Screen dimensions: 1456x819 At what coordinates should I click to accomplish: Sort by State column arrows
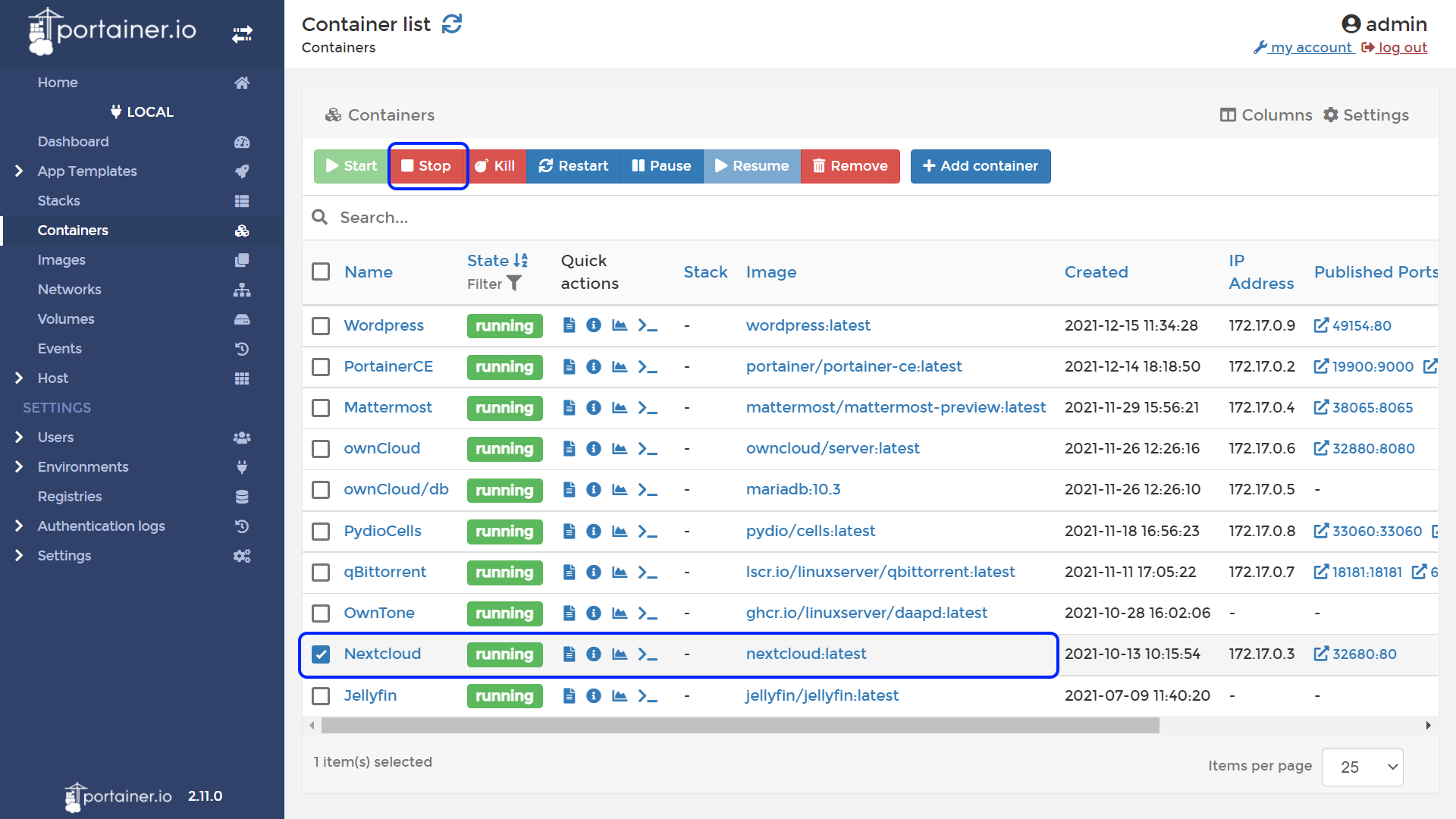coord(520,260)
